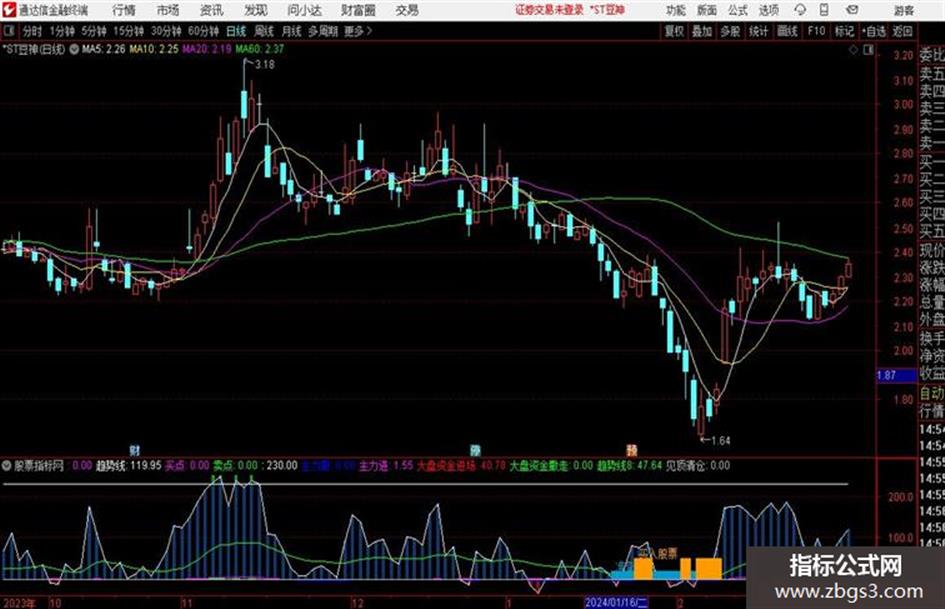Switch to 30分钟 period tab
Image resolution: width=945 pixels, height=609 pixels.
[x=166, y=31]
